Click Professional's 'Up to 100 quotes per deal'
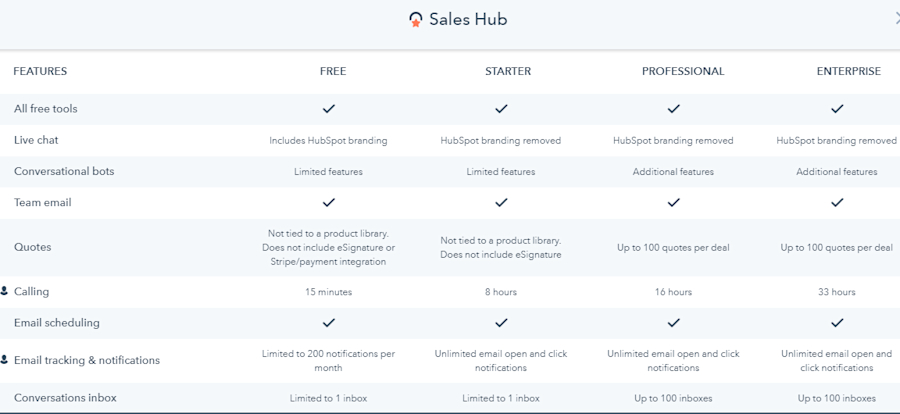 673,248
